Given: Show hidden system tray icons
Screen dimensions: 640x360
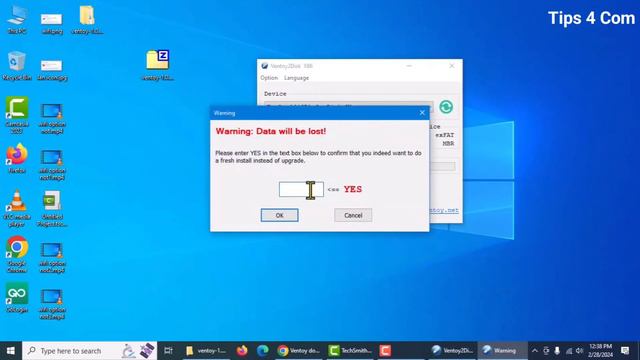Looking at the screenshot, I should 535,351.
